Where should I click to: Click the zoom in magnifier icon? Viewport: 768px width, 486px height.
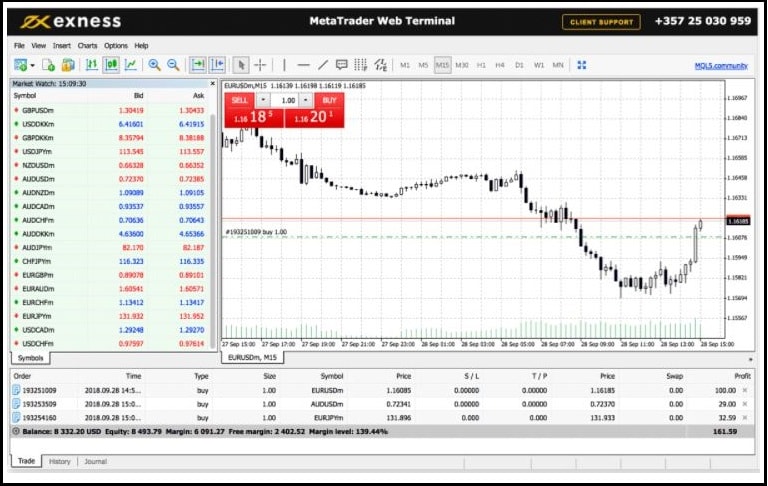(x=154, y=65)
